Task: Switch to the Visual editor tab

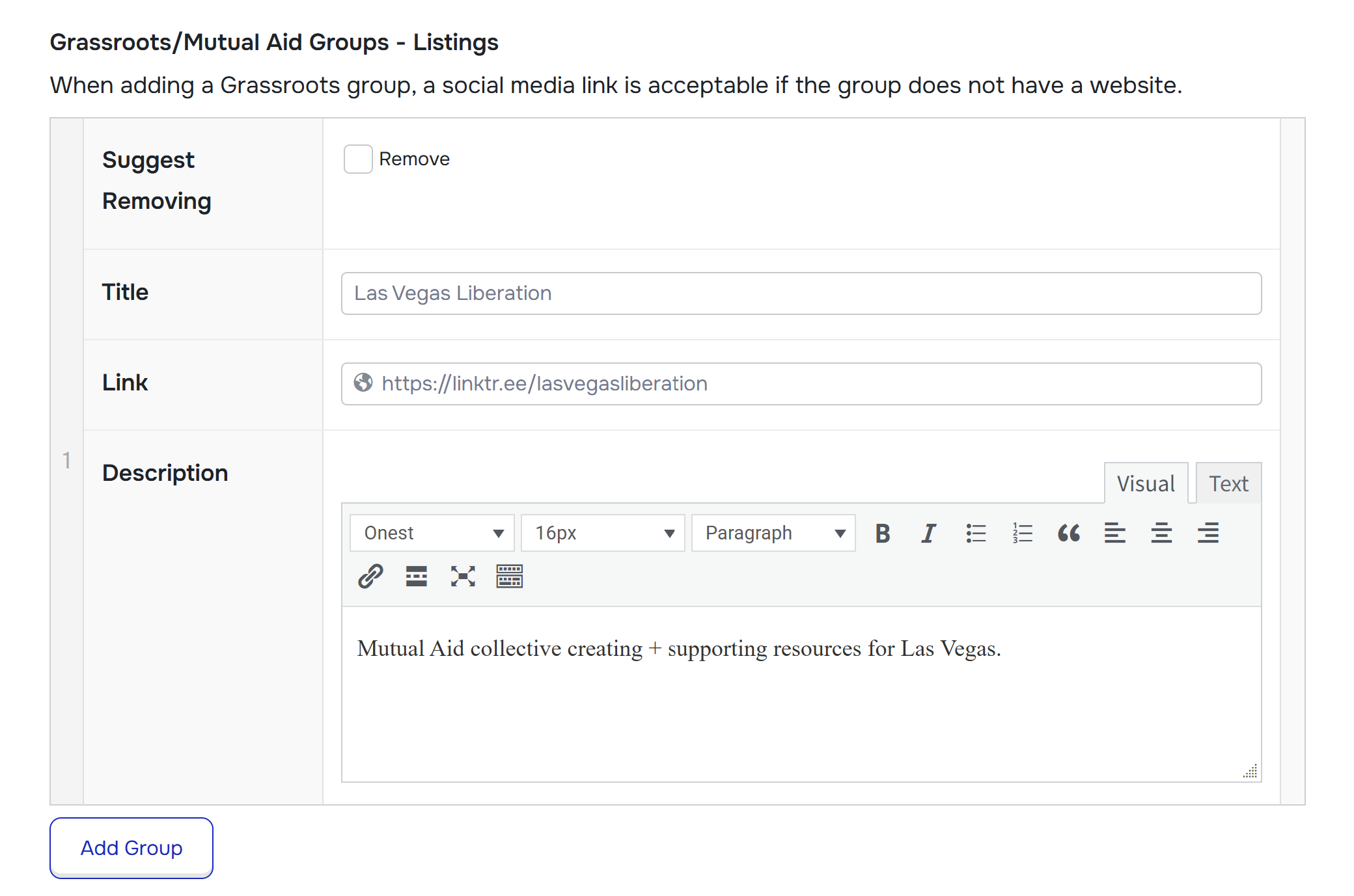Action: pyautogui.click(x=1146, y=483)
